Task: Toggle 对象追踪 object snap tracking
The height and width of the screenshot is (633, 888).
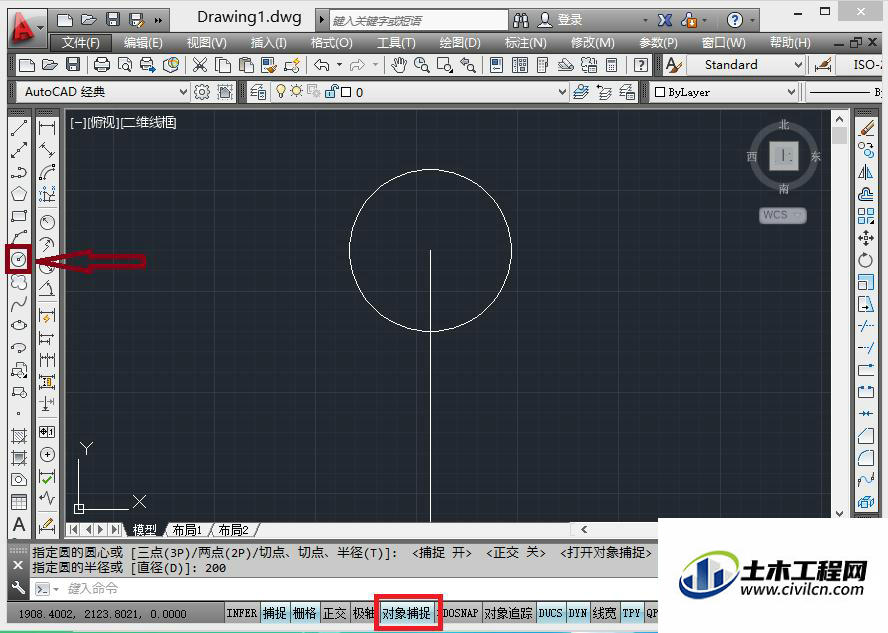Action: click(x=509, y=613)
